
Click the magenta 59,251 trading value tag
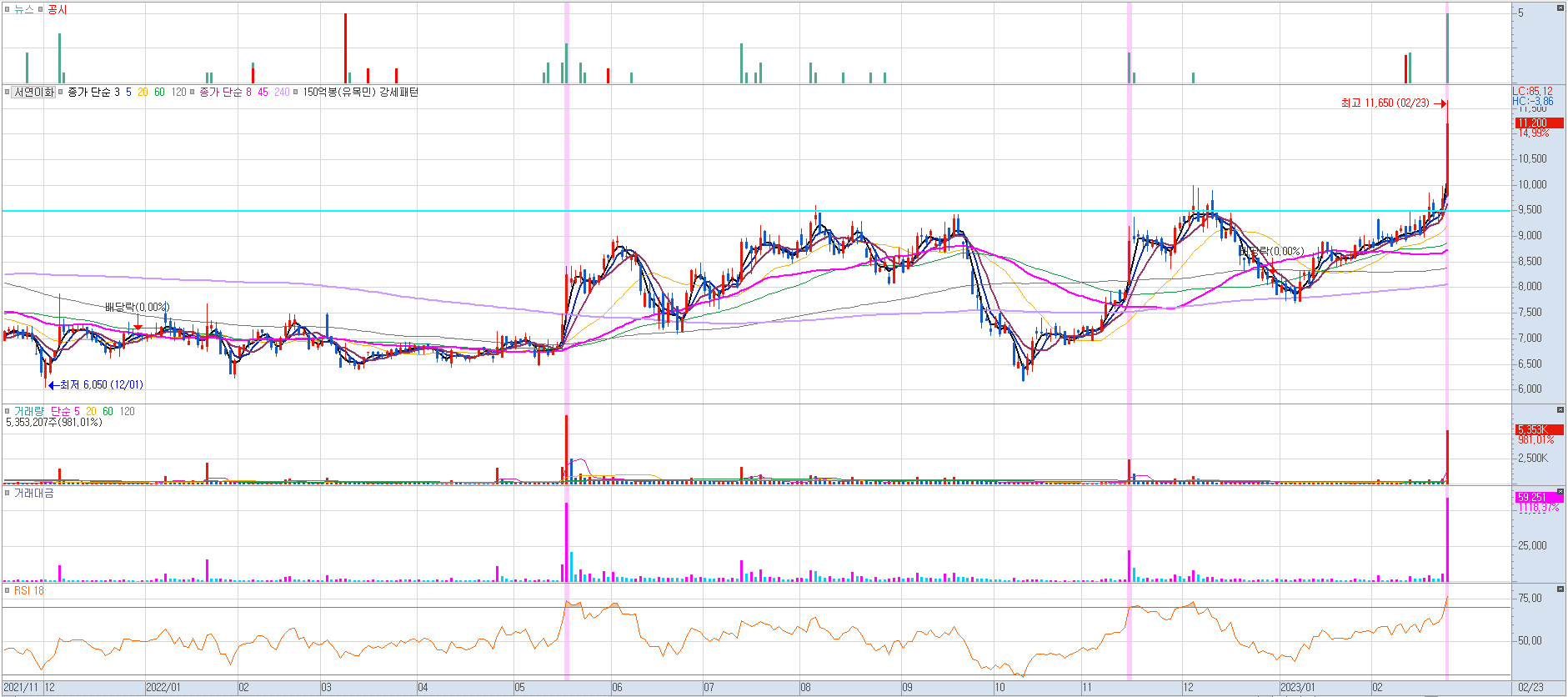[x=1539, y=497]
